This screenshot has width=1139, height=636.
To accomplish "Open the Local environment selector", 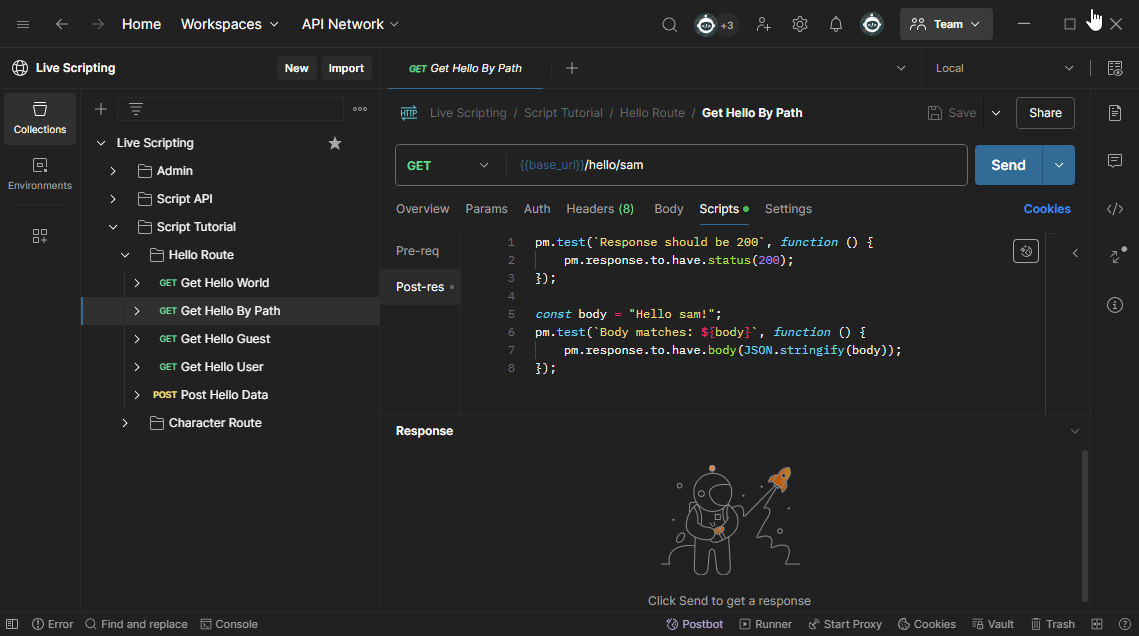I will (x=1004, y=68).
